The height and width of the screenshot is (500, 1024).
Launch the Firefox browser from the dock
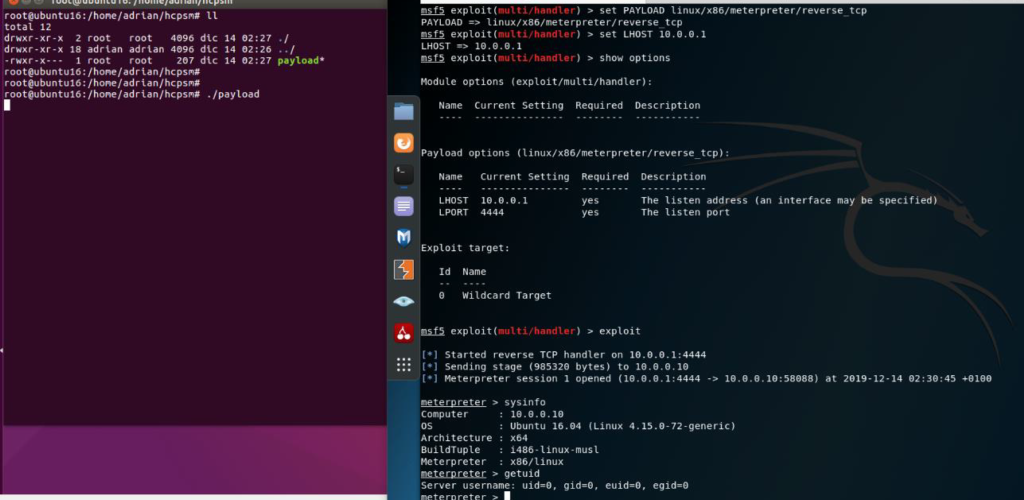coord(404,143)
